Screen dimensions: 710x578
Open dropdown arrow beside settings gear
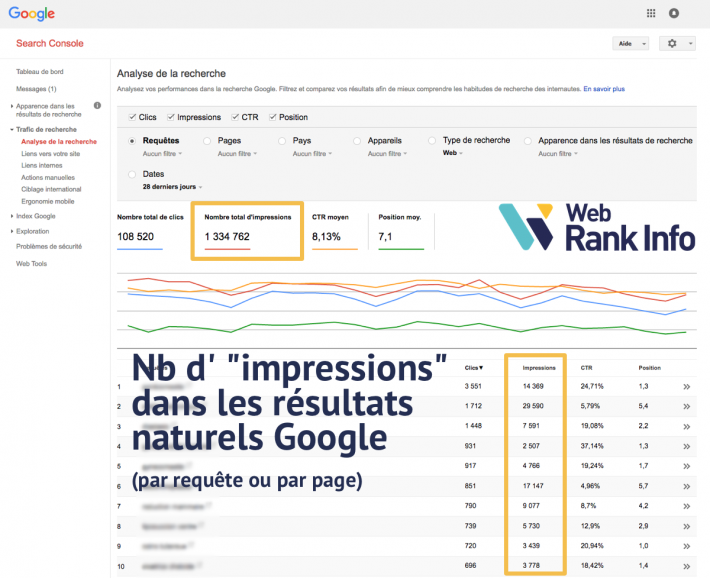pyautogui.click(x=691, y=43)
